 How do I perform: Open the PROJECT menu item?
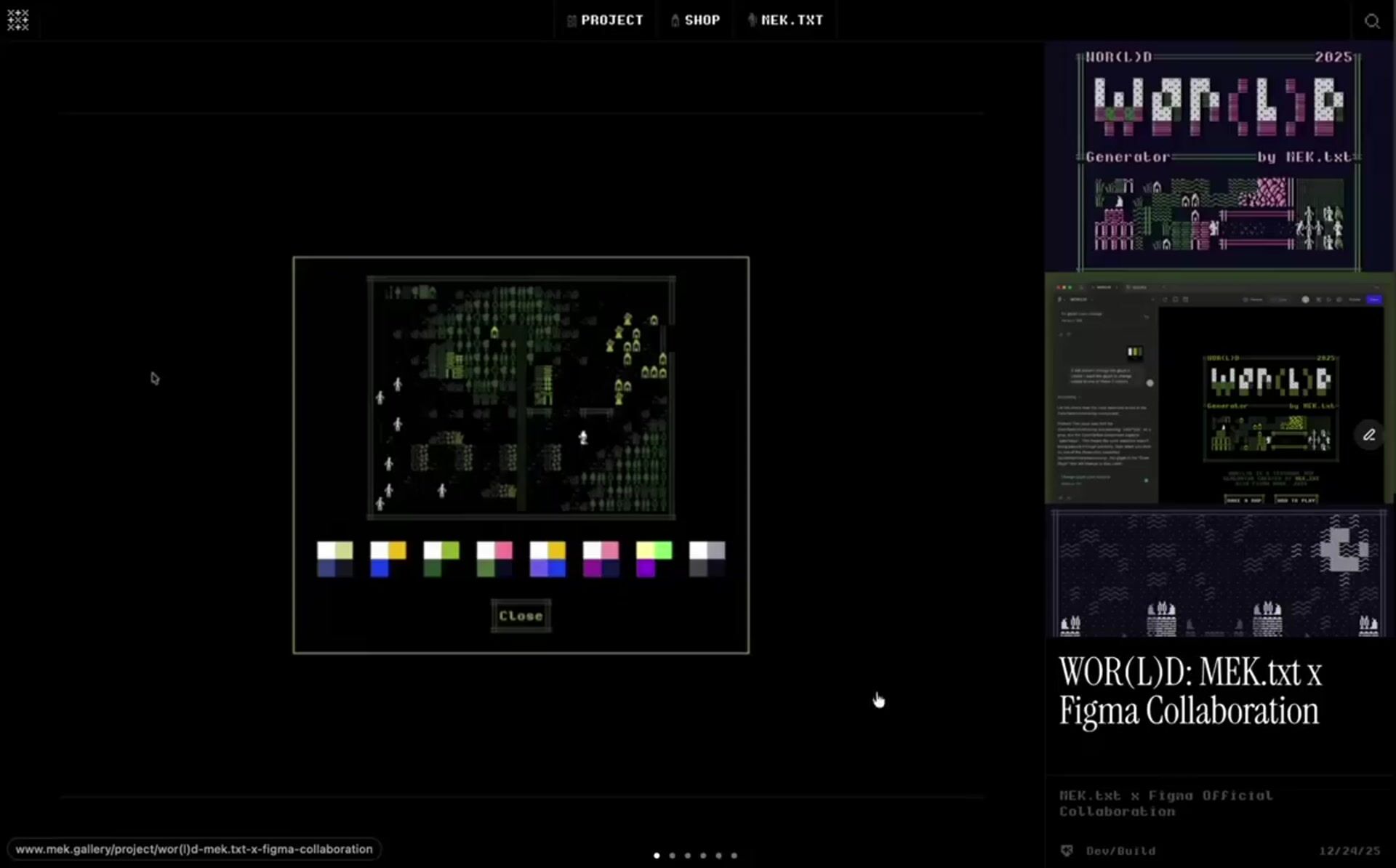click(605, 20)
